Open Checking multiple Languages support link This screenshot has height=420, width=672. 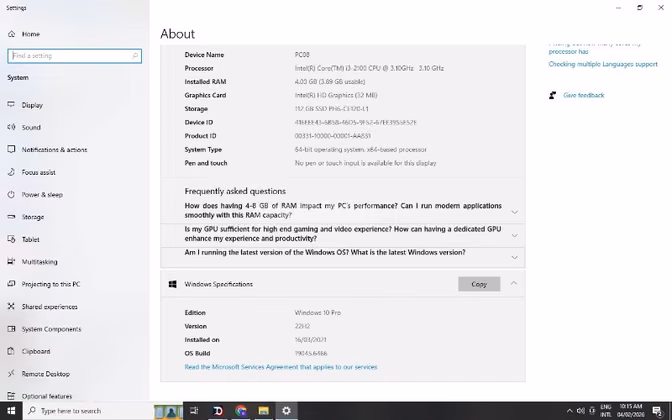[x=603, y=64]
